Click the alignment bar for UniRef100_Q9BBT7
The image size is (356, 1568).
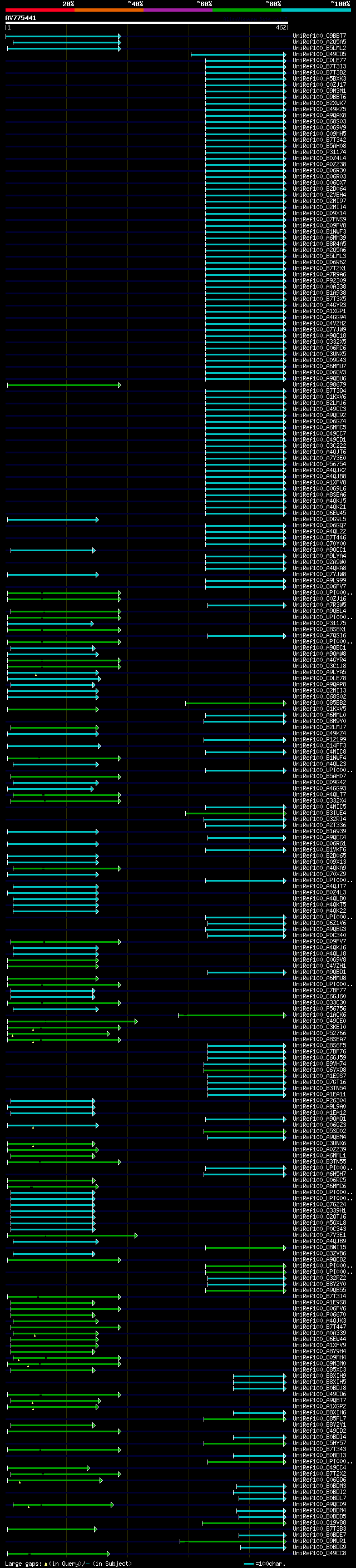coord(63,37)
